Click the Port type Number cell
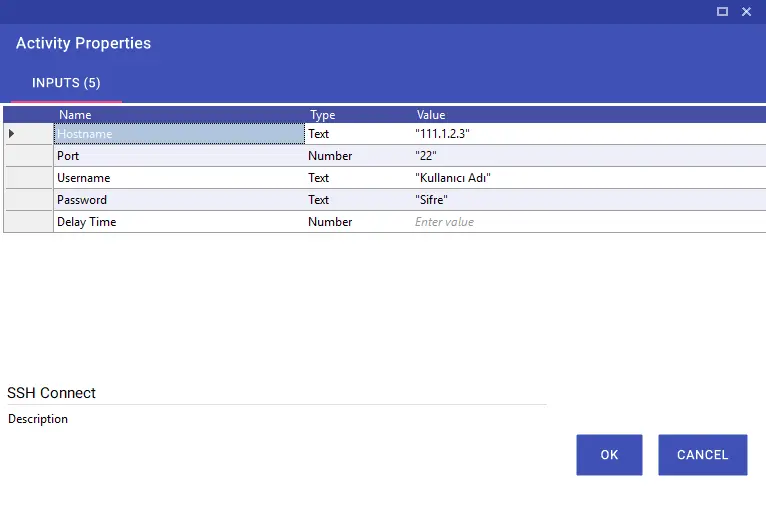 pyautogui.click(x=358, y=156)
